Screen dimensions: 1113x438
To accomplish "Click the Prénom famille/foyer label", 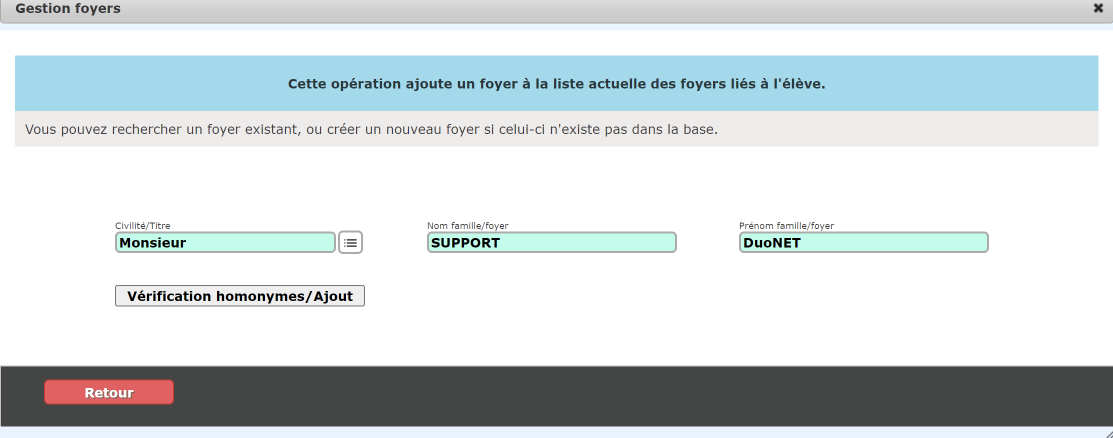I will 786,226.
